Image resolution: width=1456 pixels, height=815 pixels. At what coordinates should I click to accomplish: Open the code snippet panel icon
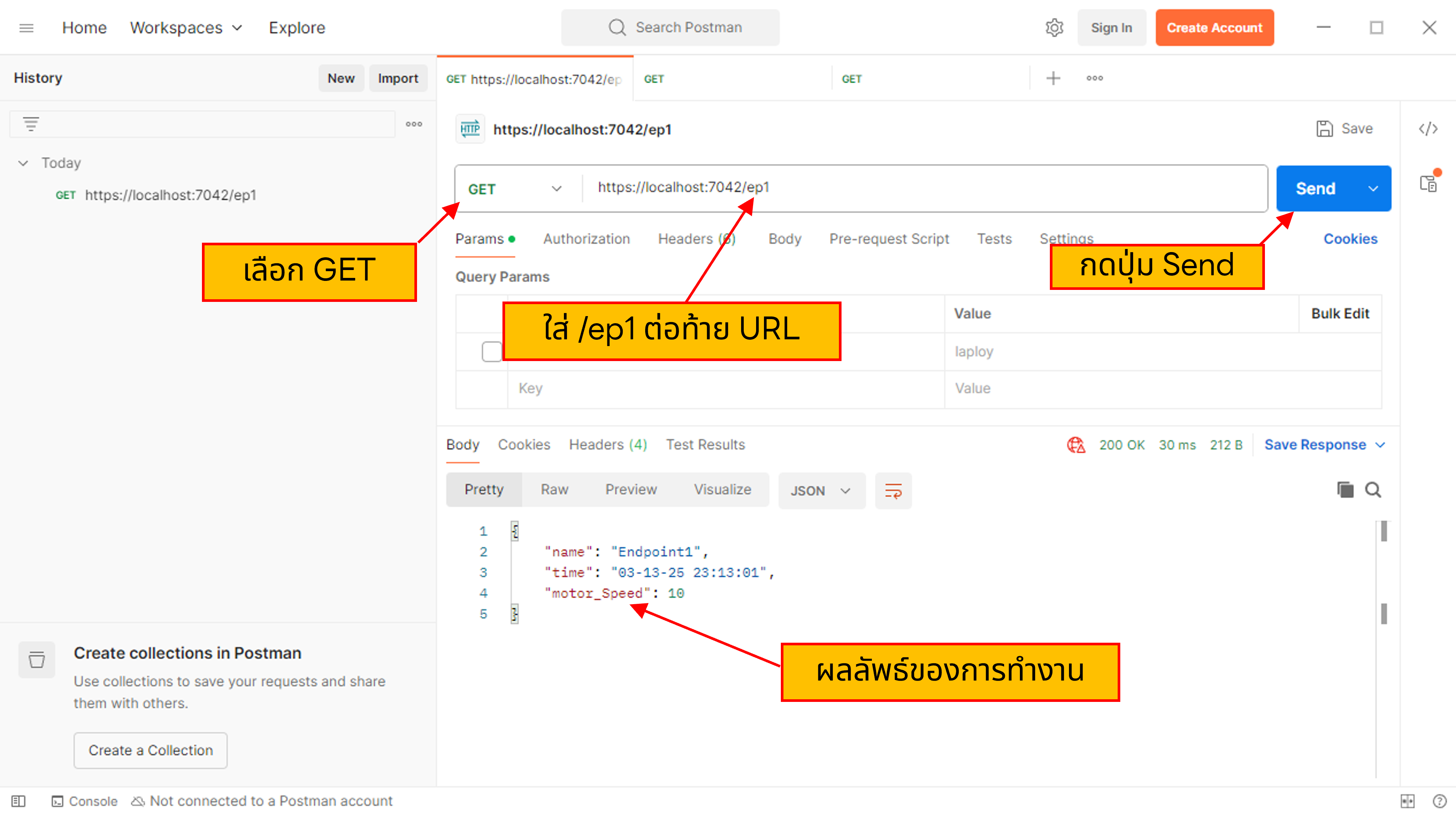(1428, 129)
